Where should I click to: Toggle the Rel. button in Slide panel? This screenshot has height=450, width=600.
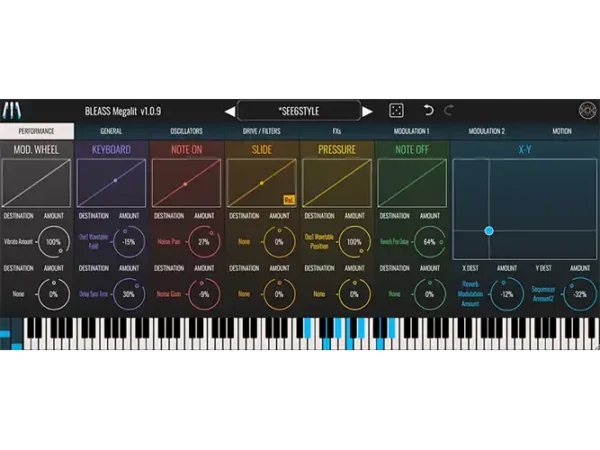289,200
